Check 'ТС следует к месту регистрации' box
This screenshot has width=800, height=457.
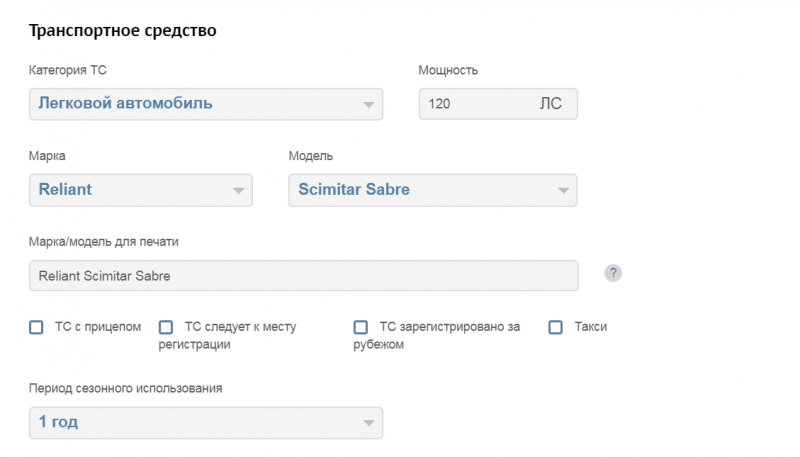(x=166, y=327)
